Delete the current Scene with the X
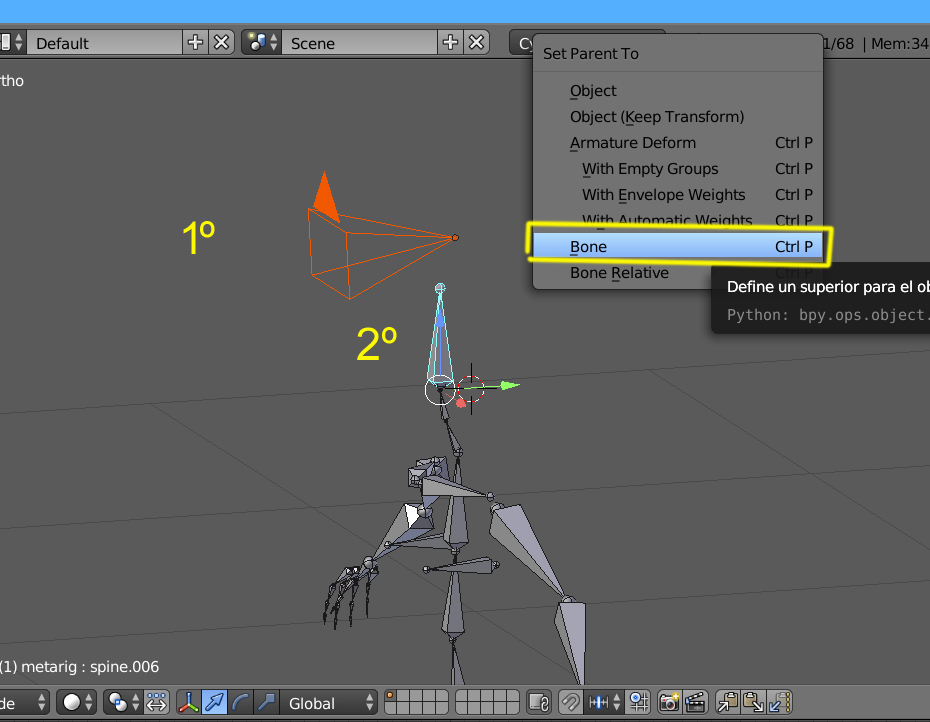930x722 pixels. pos(476,43)
